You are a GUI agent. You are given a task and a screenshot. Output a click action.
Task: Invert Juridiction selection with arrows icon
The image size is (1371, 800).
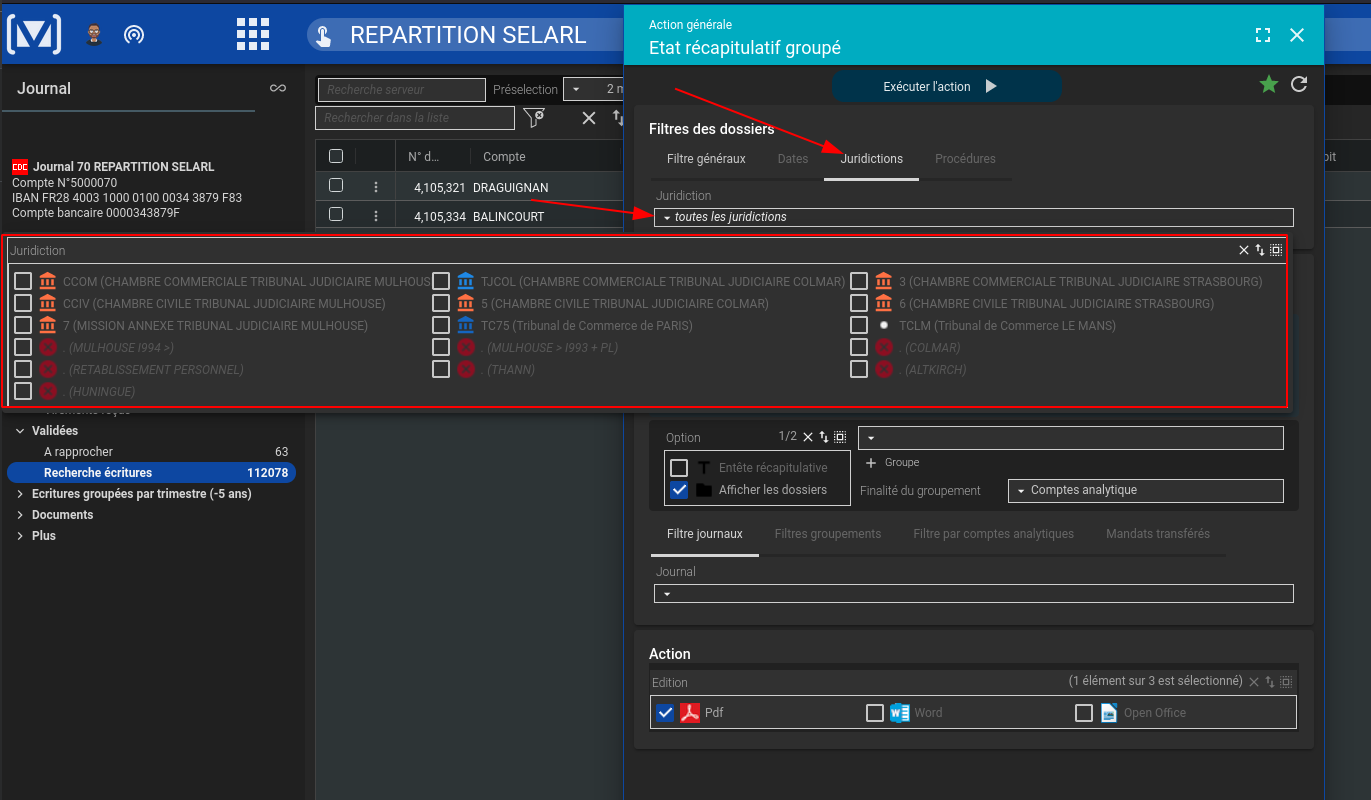click(1260, 250)
